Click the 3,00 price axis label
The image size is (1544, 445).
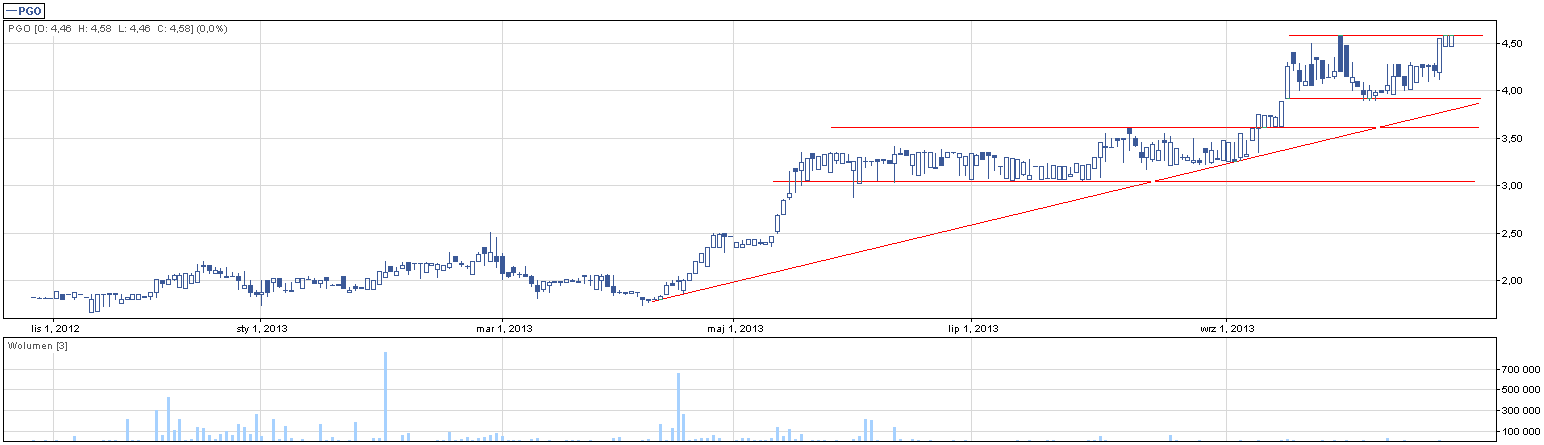pyautogui.click(x=1510, y=186)
